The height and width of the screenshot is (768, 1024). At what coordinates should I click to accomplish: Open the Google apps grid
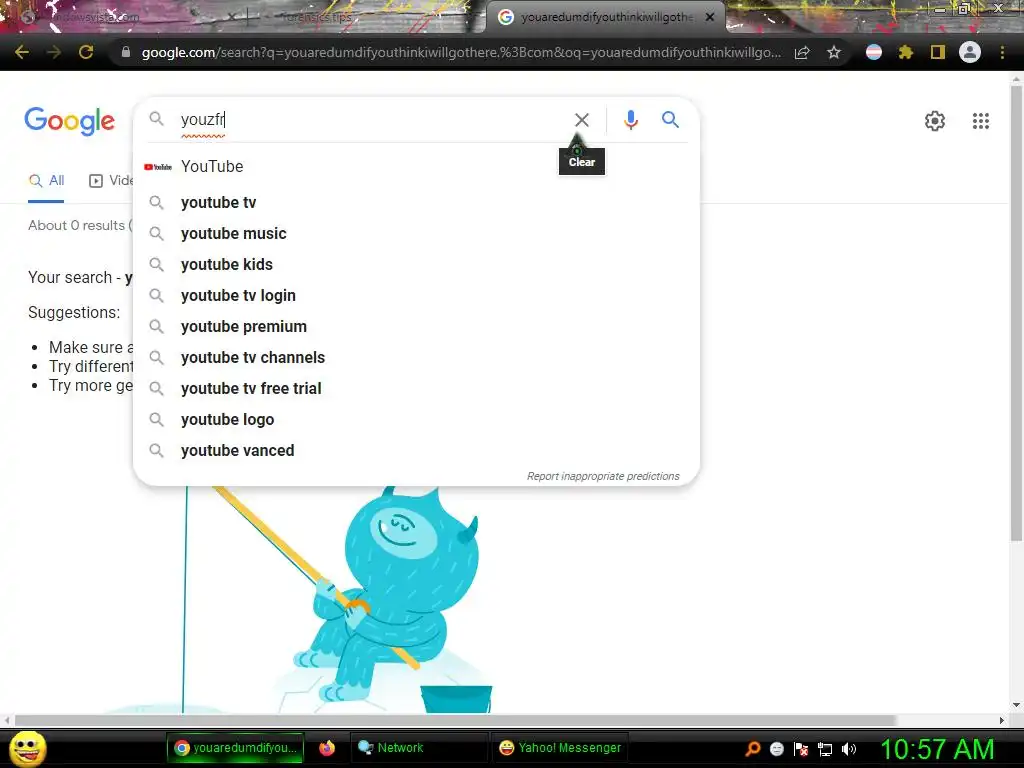pos(980,121)
